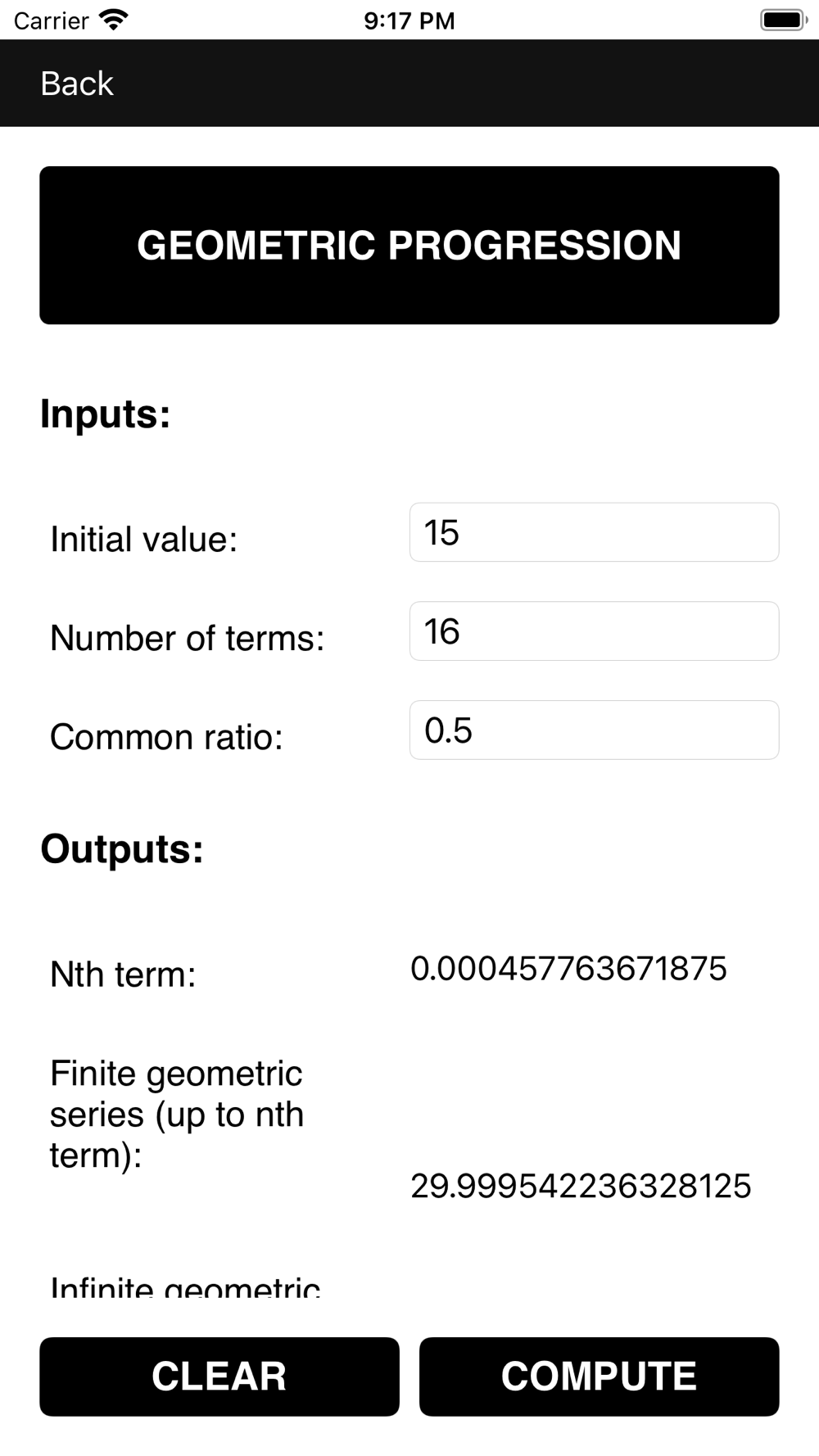Tap the Number of terms label
The height and width of the screenshot is (1456, 819).
188,639
